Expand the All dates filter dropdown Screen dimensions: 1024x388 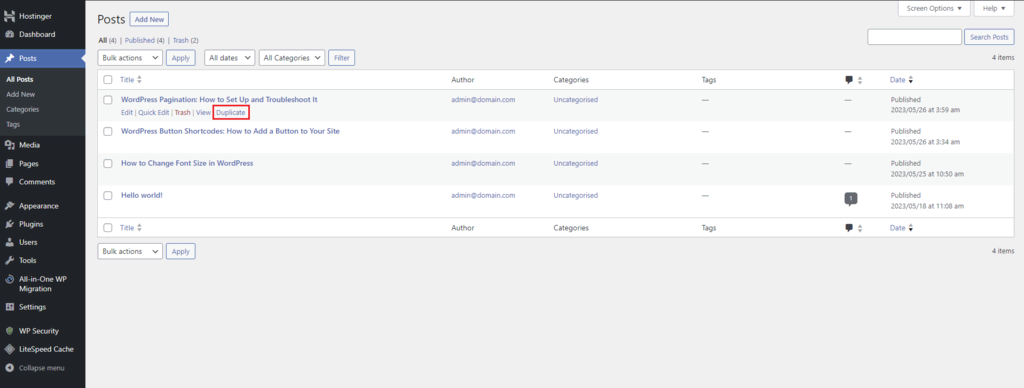point(229,57)
